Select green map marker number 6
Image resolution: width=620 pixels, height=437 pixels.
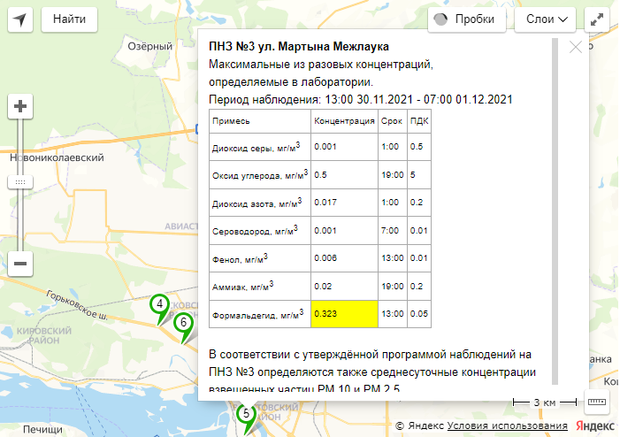pyautogui.click(x=183, y=324)
